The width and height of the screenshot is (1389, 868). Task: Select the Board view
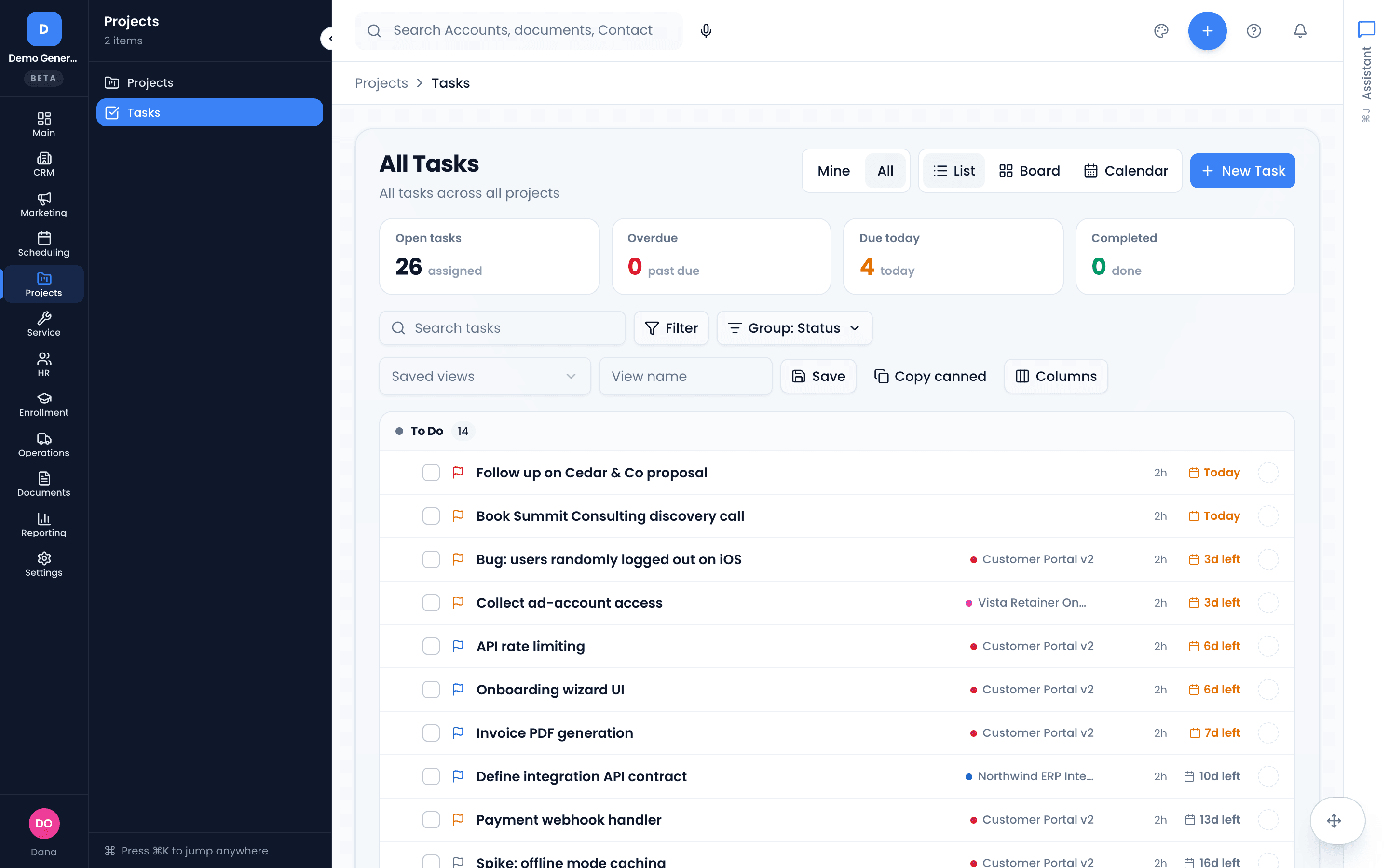click(1030, 171)
